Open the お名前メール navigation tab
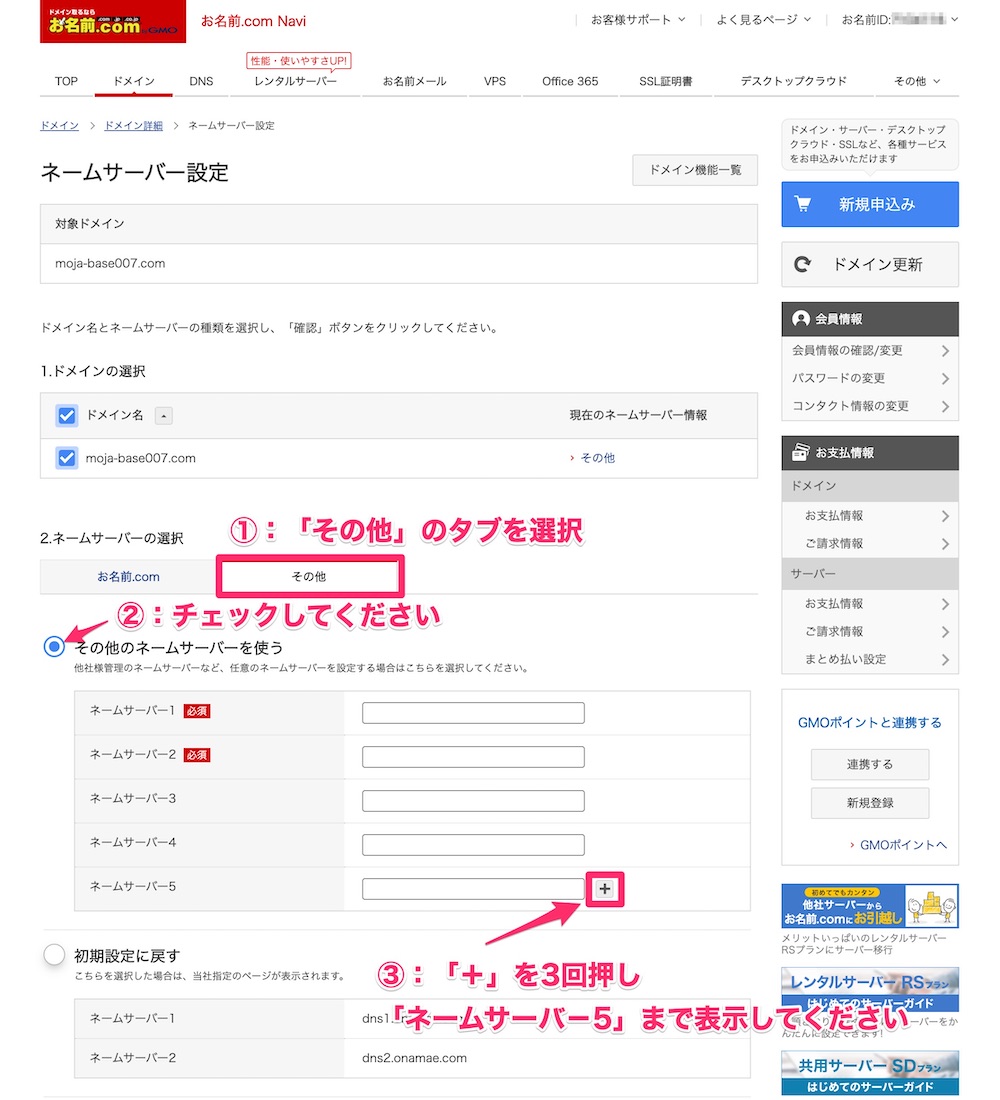 [x=414, y=81]
